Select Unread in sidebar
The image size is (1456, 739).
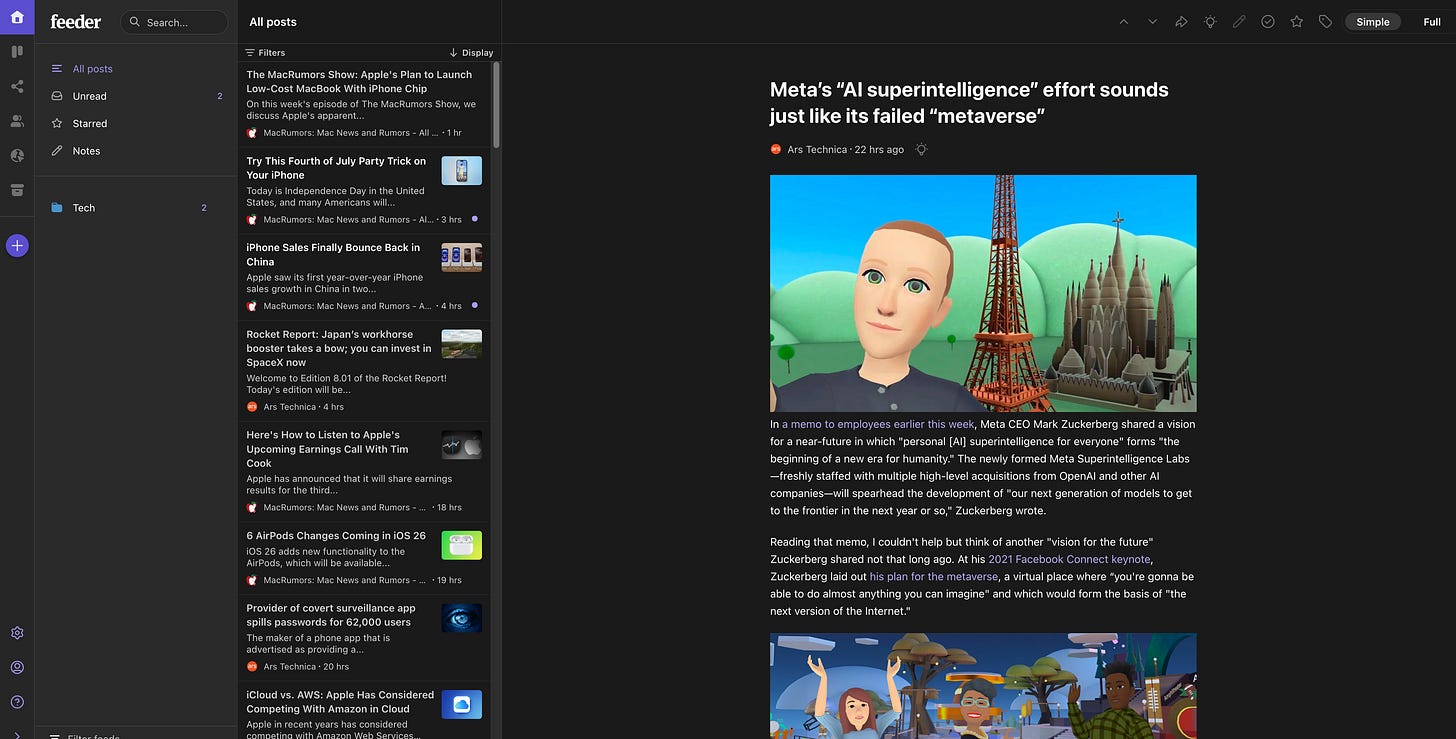click(136, 96)
